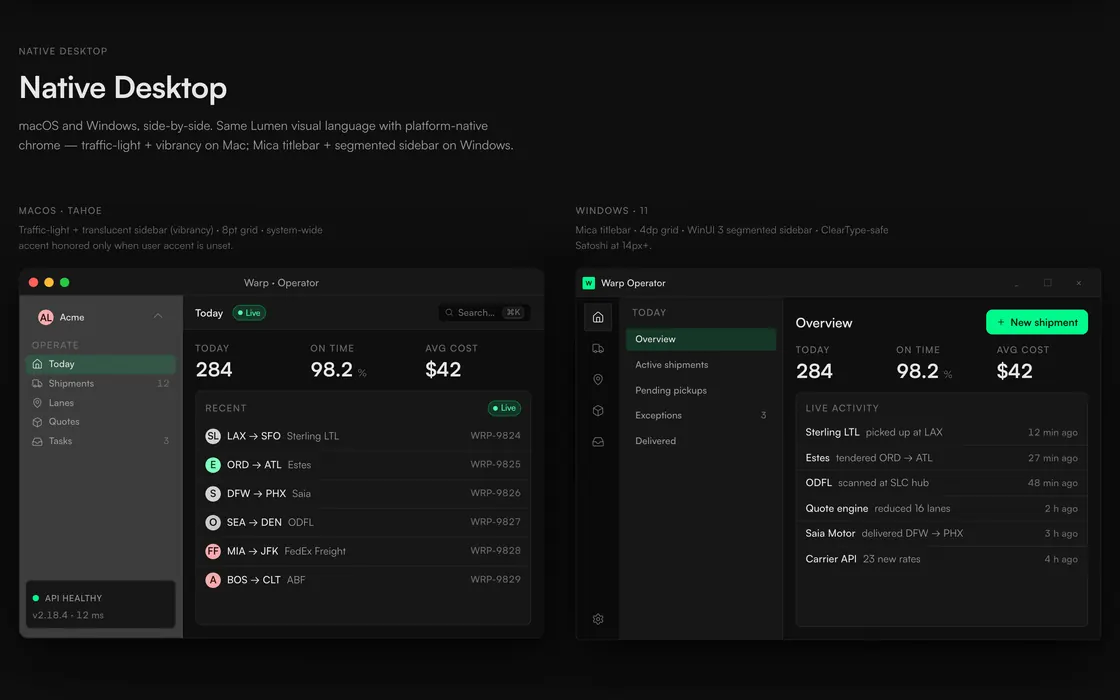Image resolution: width=1120 pixels, height=700 pixels.
Task: Click the SL carrier avatar for Sterling LTL
Action: click(213, 436)
